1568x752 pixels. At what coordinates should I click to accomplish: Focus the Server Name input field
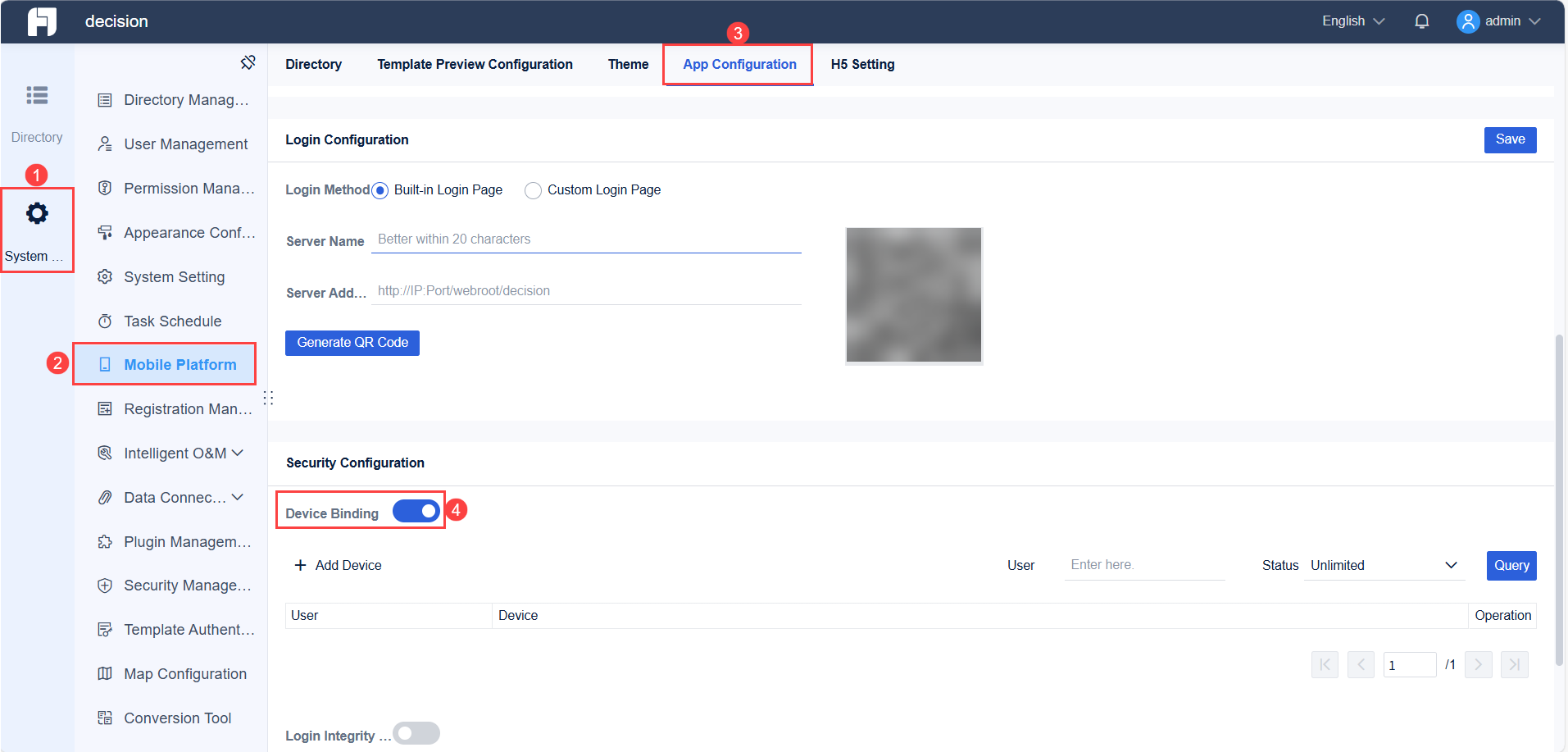[x=586, y=239]
